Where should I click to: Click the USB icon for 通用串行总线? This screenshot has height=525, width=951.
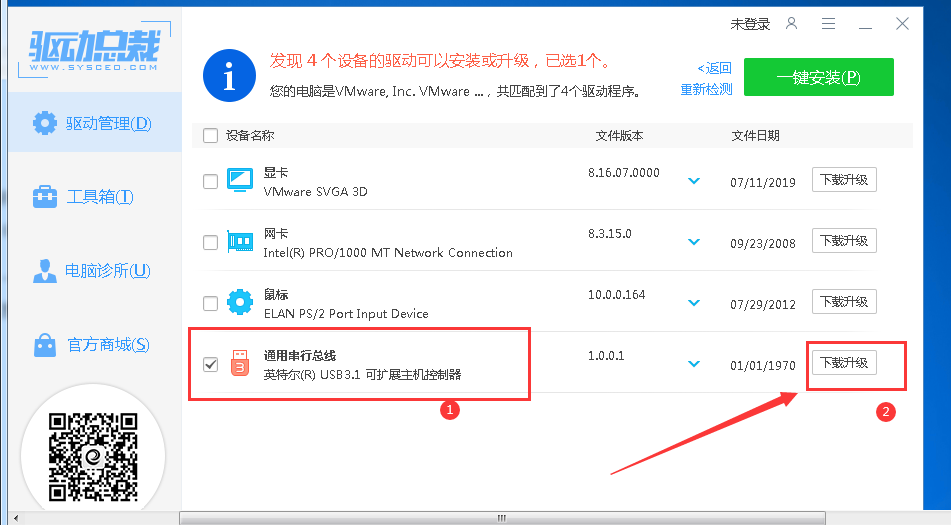click(x=240, y=363)
